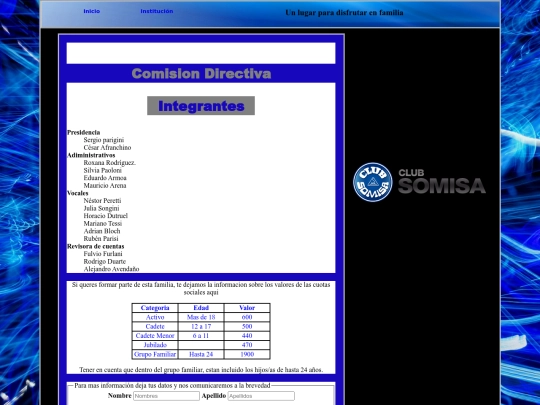Select the Presidencia heading
This screenshot has height=405, width=540.
84,132
